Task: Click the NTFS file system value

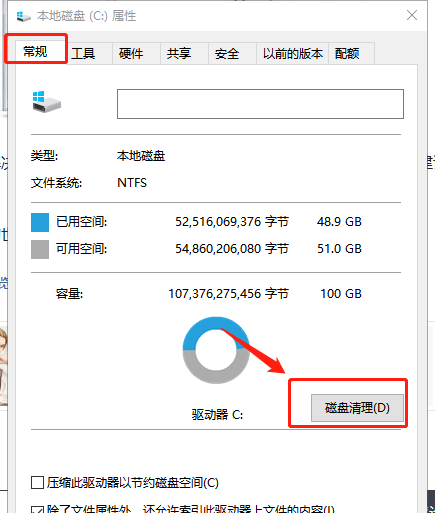Action: [132, 183]
